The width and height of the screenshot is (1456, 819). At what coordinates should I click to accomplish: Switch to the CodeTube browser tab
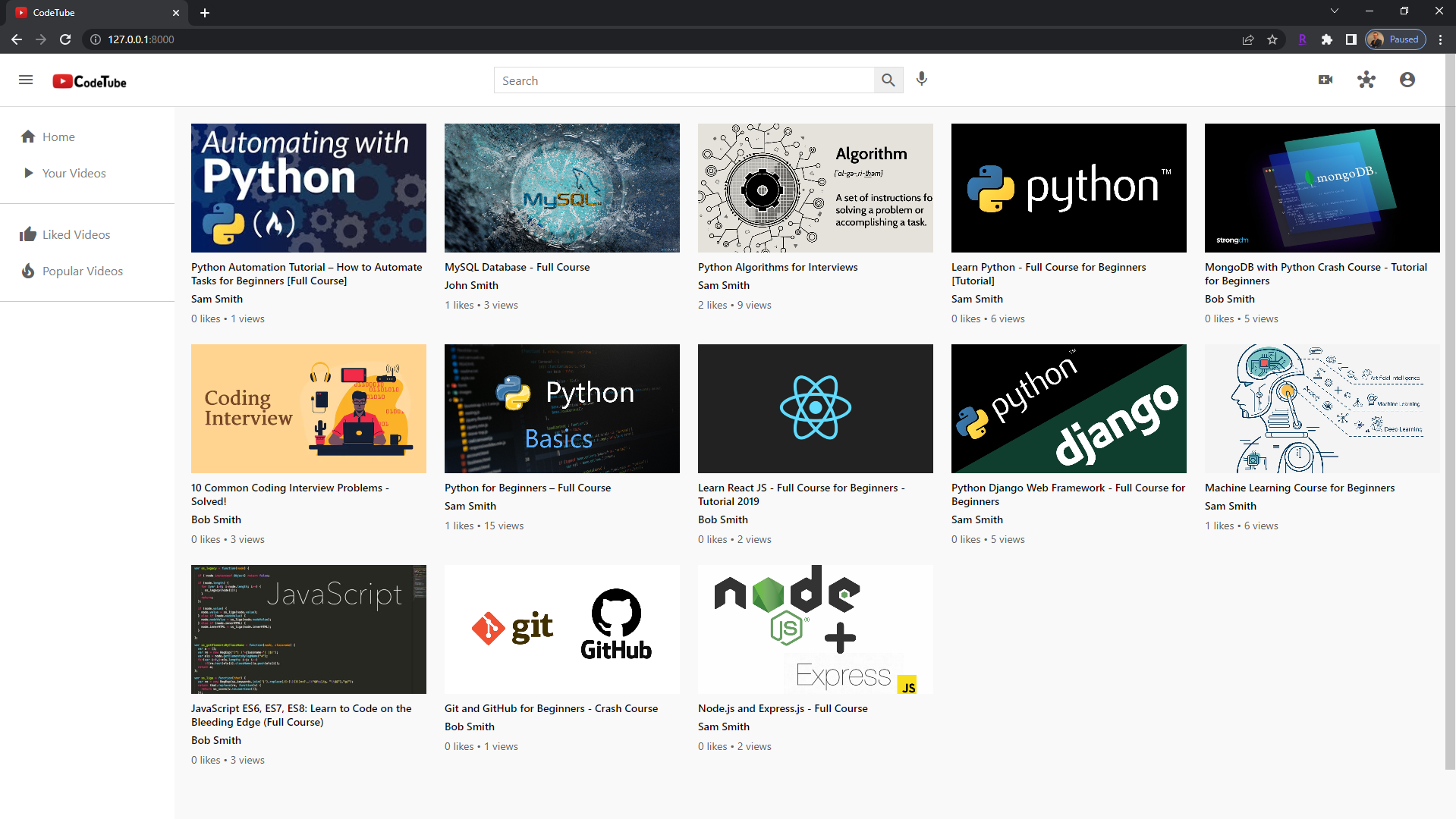tap(97, 13)
